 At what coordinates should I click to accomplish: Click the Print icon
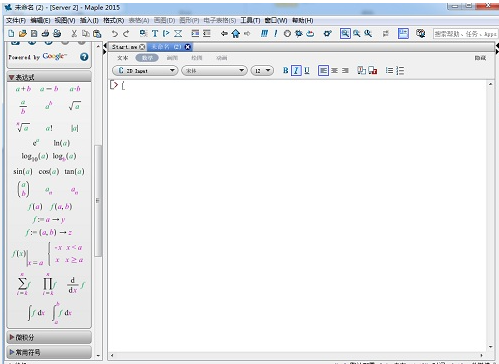click(45, 33)
